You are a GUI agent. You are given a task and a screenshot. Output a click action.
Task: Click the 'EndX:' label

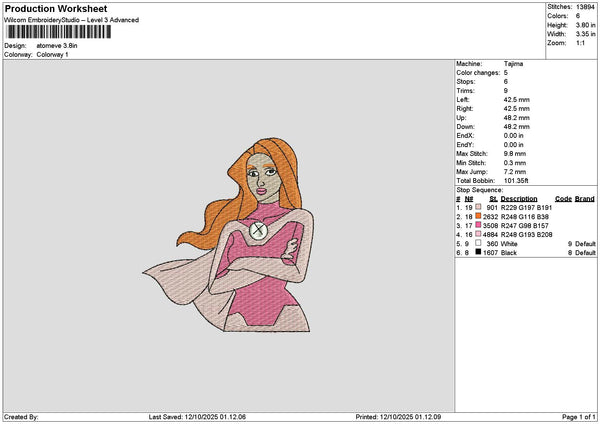click(x=465, y=136)
